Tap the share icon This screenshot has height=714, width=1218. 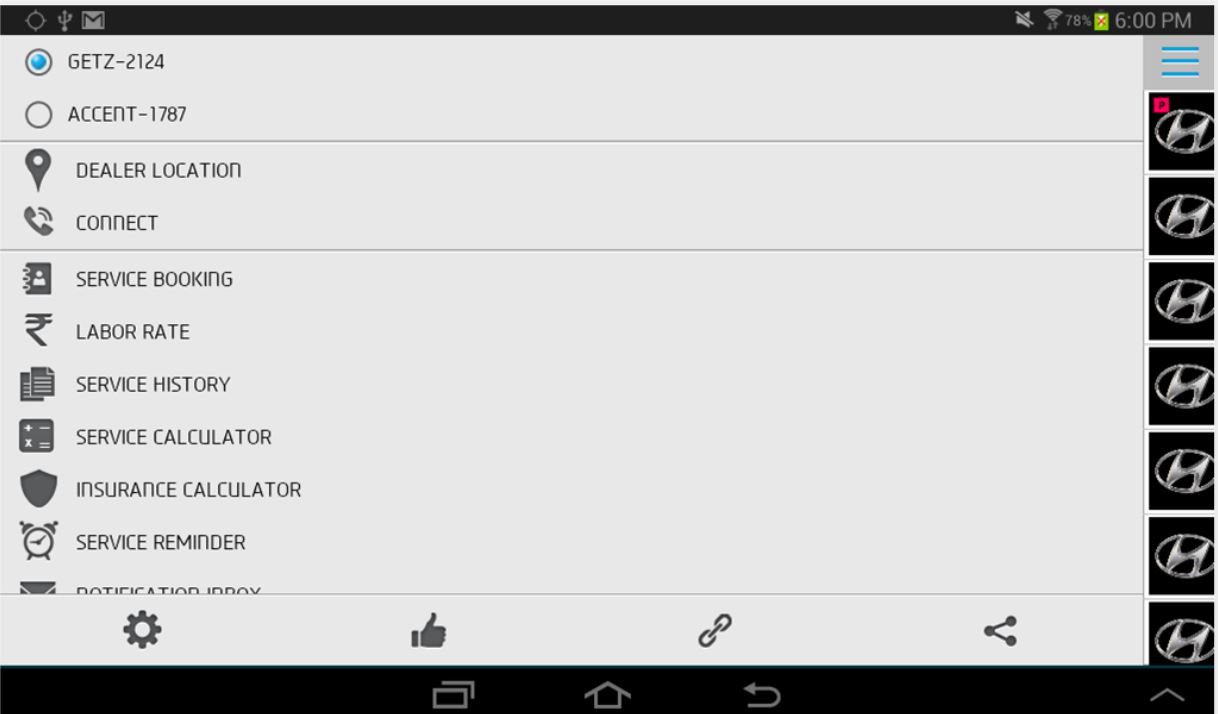click(1000, 631)
